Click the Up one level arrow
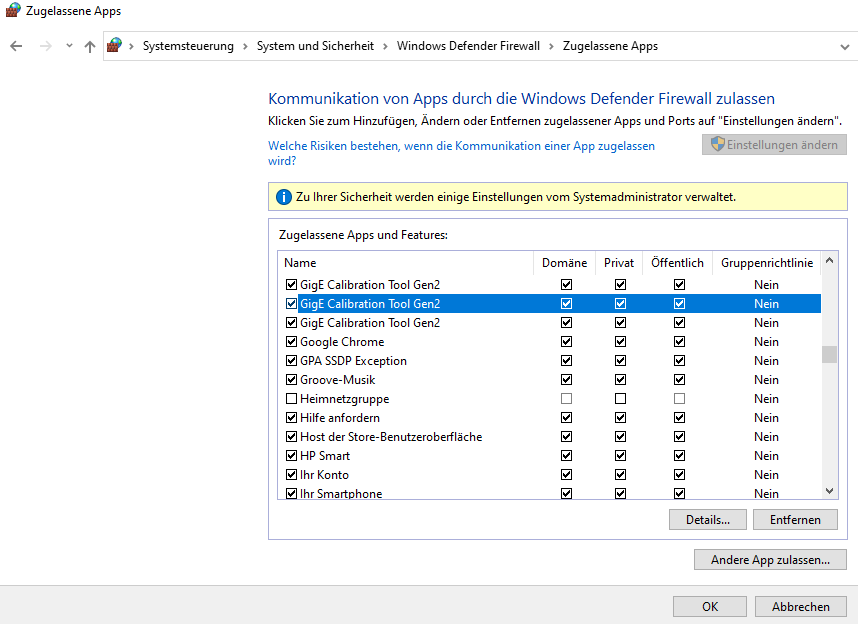Viewport: 858px width, 624px height. click(90, 46)
